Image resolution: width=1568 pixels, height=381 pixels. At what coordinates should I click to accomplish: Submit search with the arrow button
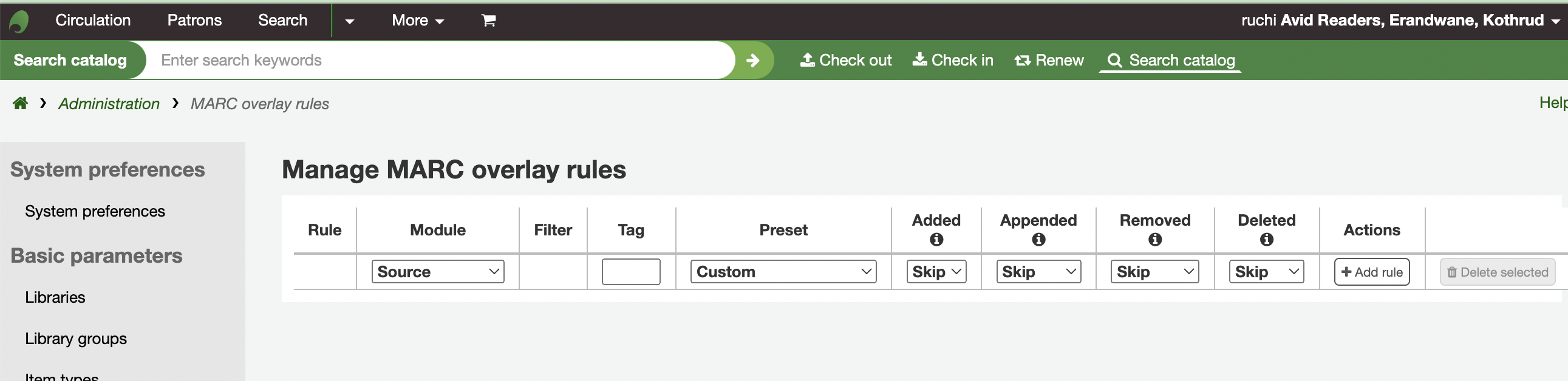[x=753, y=60]
